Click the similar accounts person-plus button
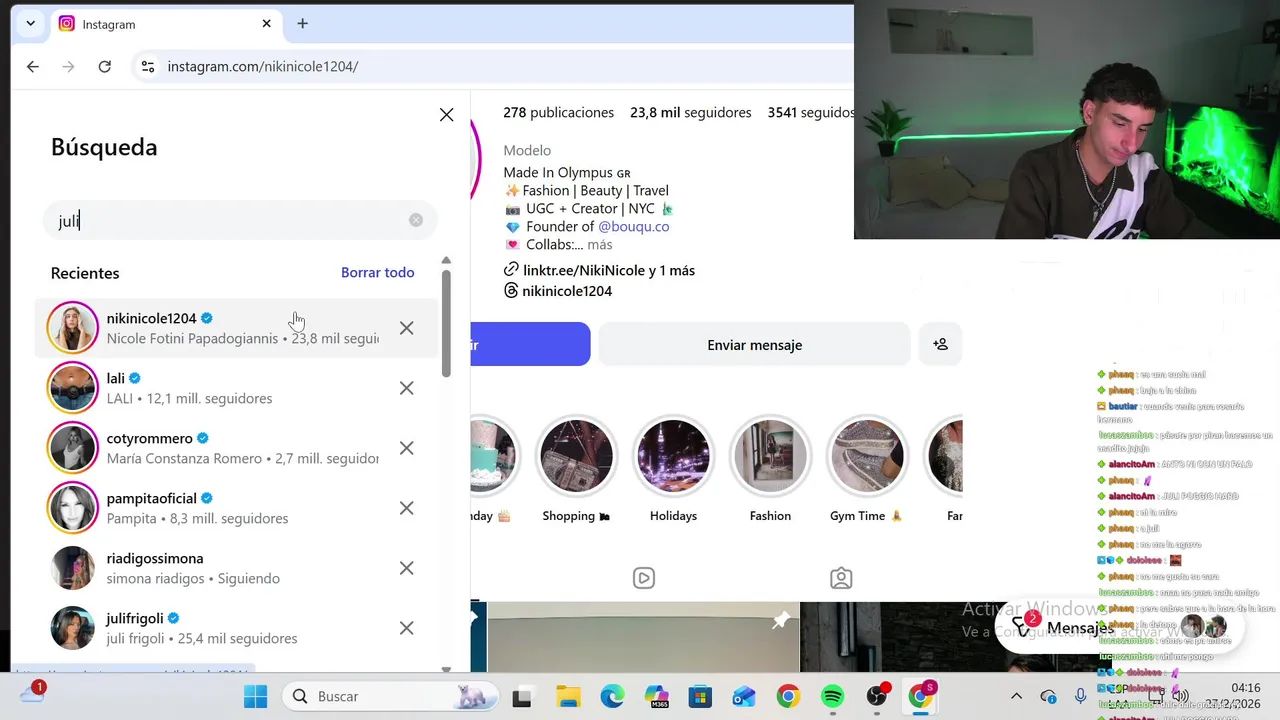 coord(940,345)
